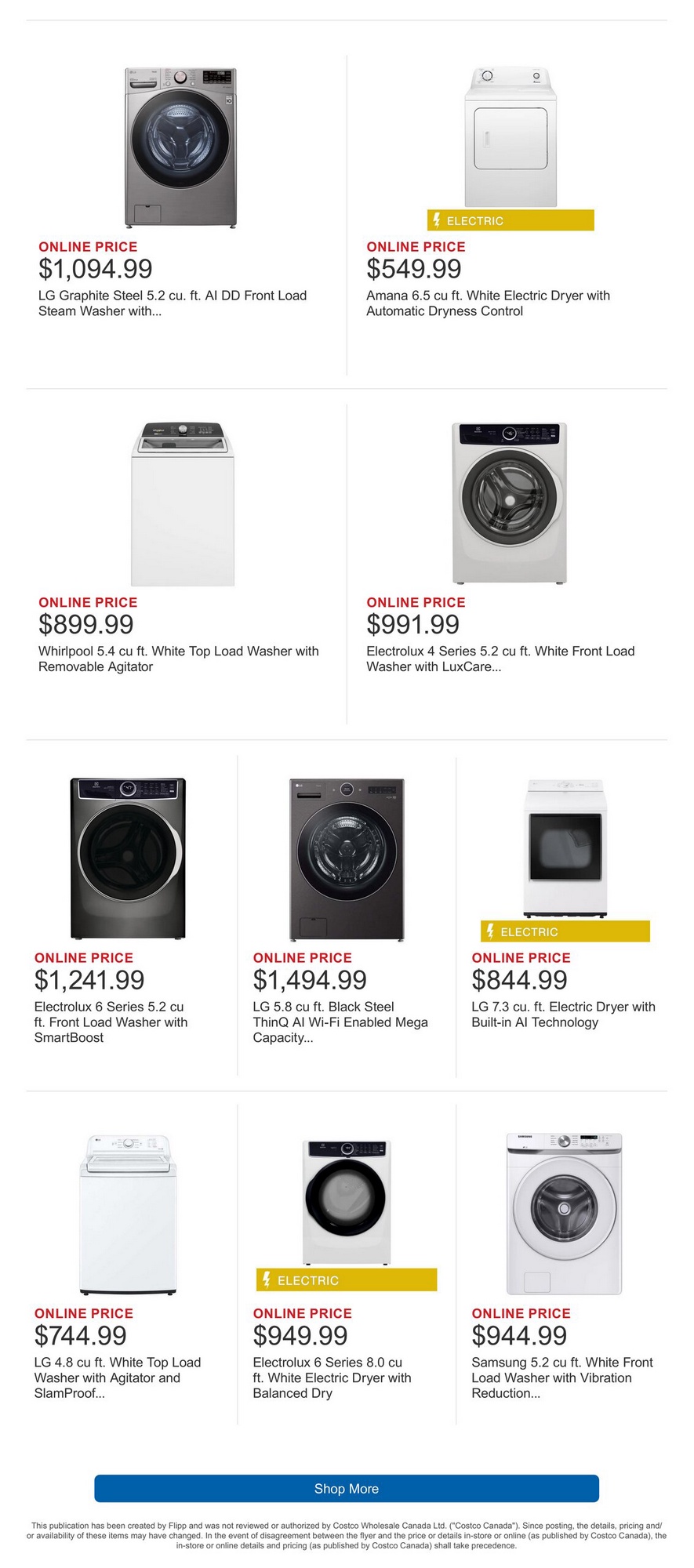This screenshot has height=1568, width=694.
Task: Select the Whirlpool top load washer photo
Action: 183,504
